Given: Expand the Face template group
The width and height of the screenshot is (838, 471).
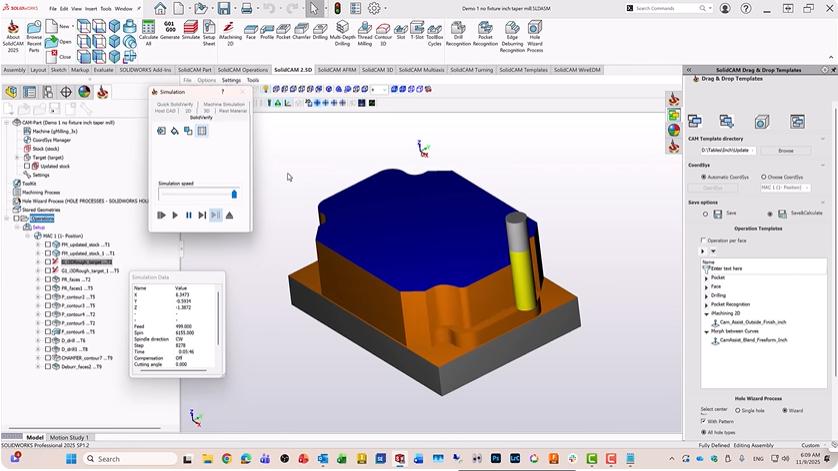Looking at the screenshot, I should [706, 287].
